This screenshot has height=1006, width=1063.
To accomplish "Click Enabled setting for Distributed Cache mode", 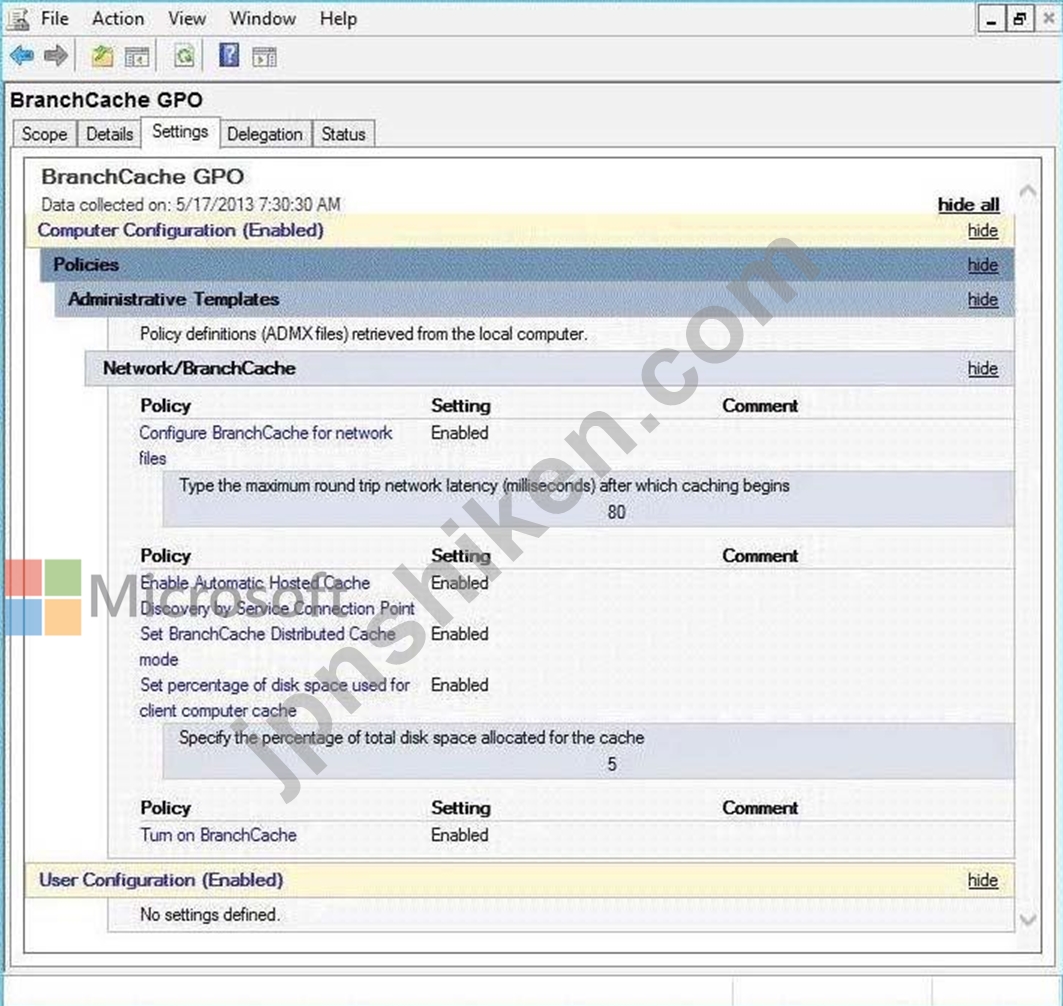I will tap(460, 634).
